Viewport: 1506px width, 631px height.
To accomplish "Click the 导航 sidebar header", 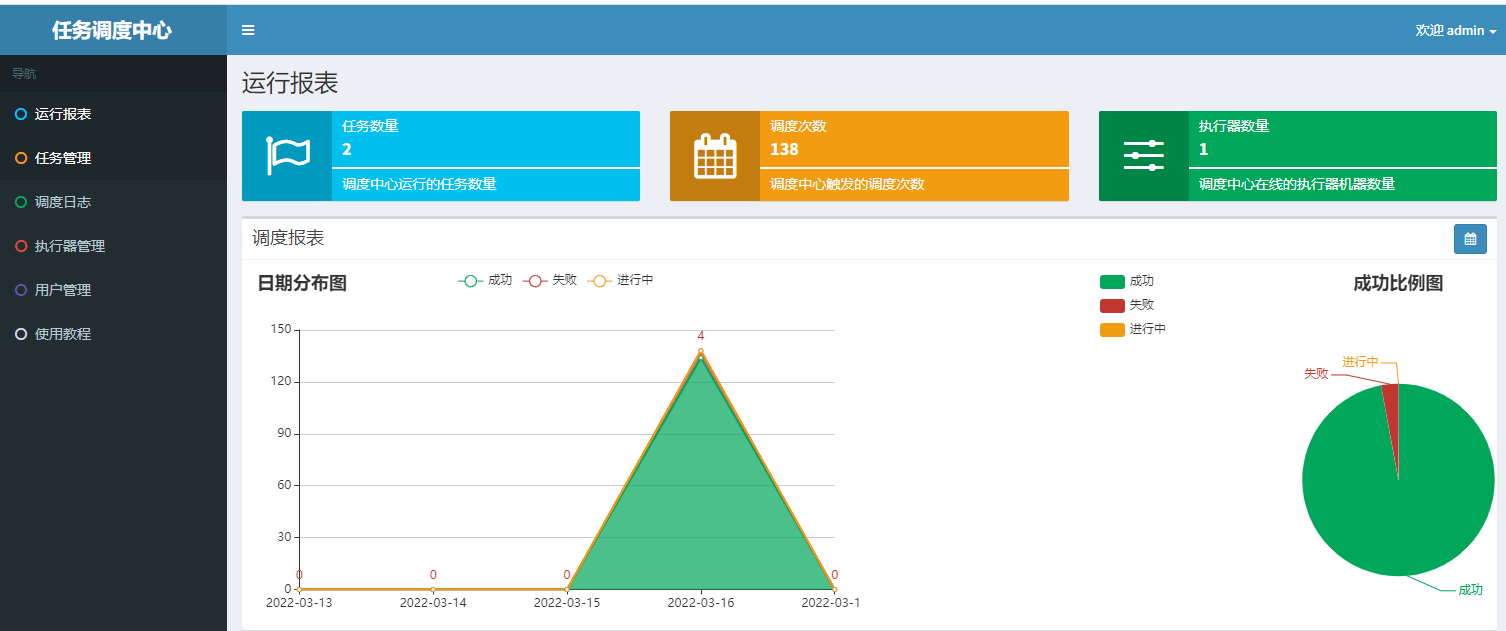I will coord(24,73).
